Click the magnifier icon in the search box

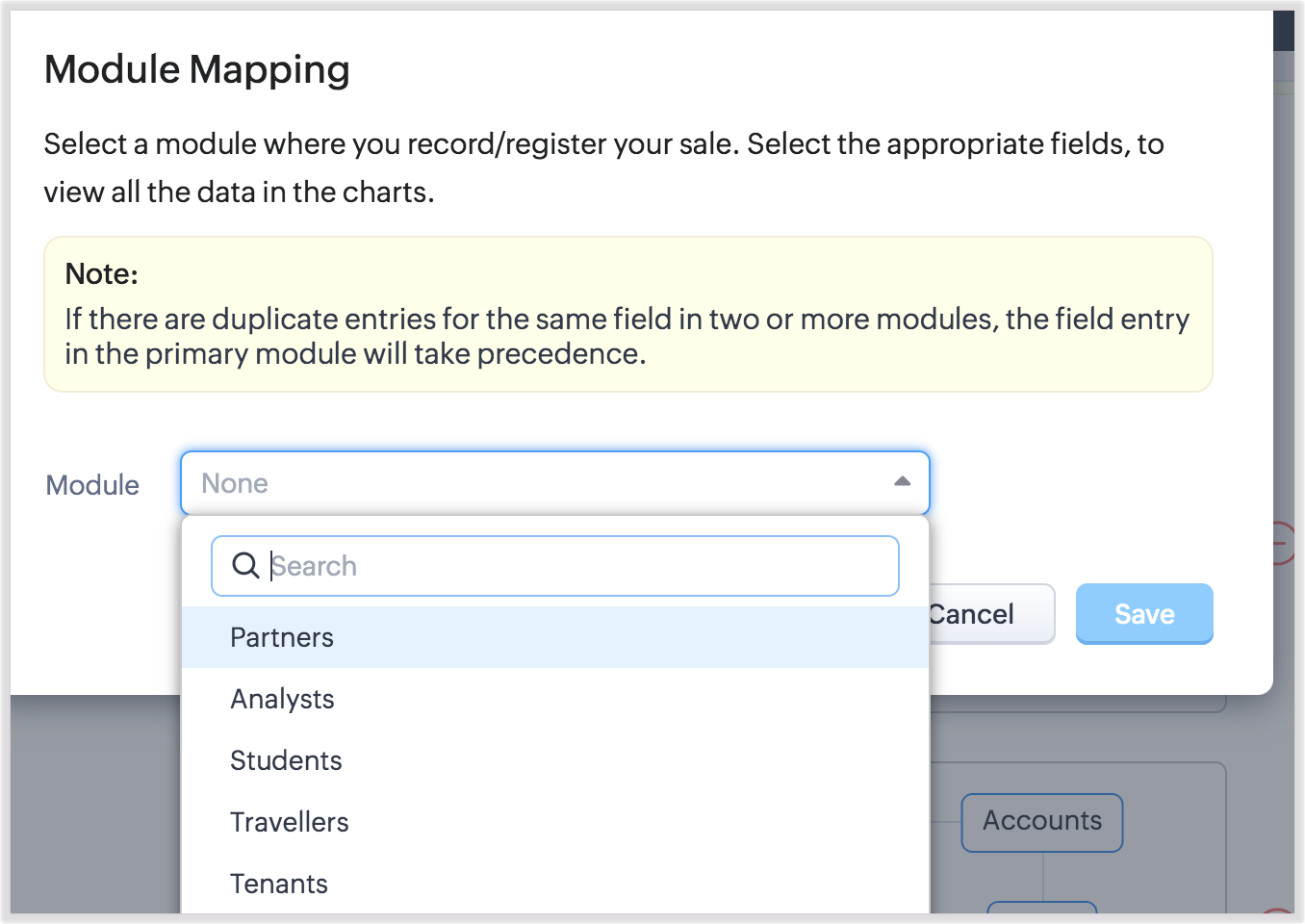point(245,566)
